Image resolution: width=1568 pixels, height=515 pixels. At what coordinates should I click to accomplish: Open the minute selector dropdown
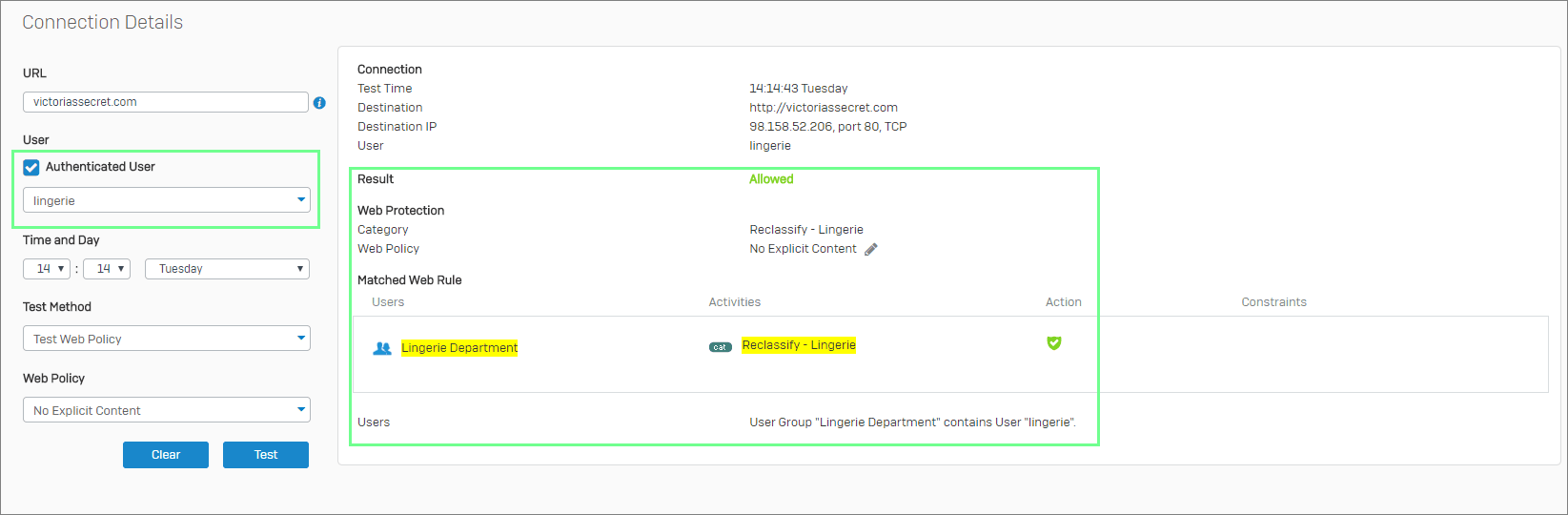pos(107,269)
